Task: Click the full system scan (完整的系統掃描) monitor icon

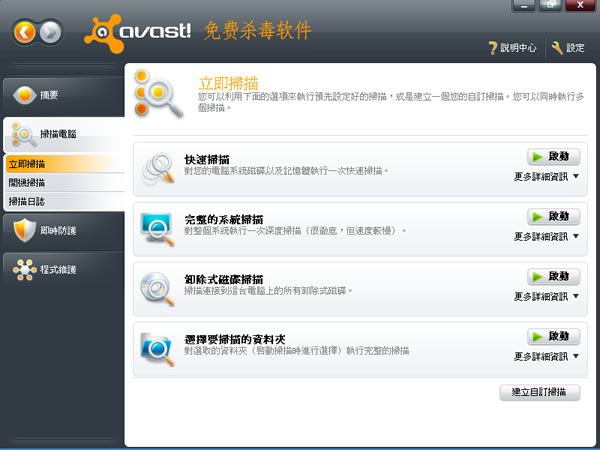Action: coord(159,226)
